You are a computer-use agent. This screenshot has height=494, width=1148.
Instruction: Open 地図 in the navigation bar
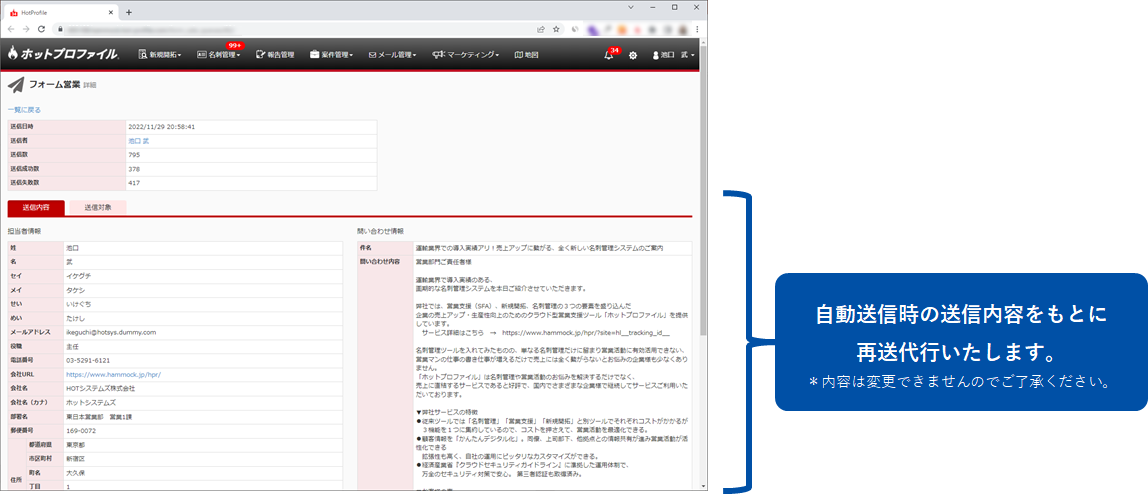[x=526, y=55]
